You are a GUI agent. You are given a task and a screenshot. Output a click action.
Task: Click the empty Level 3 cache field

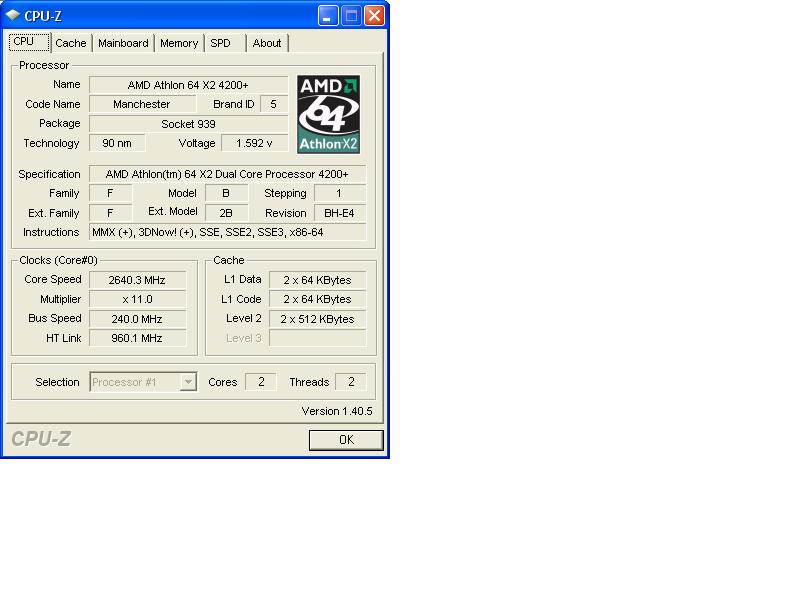click(317, 338)
